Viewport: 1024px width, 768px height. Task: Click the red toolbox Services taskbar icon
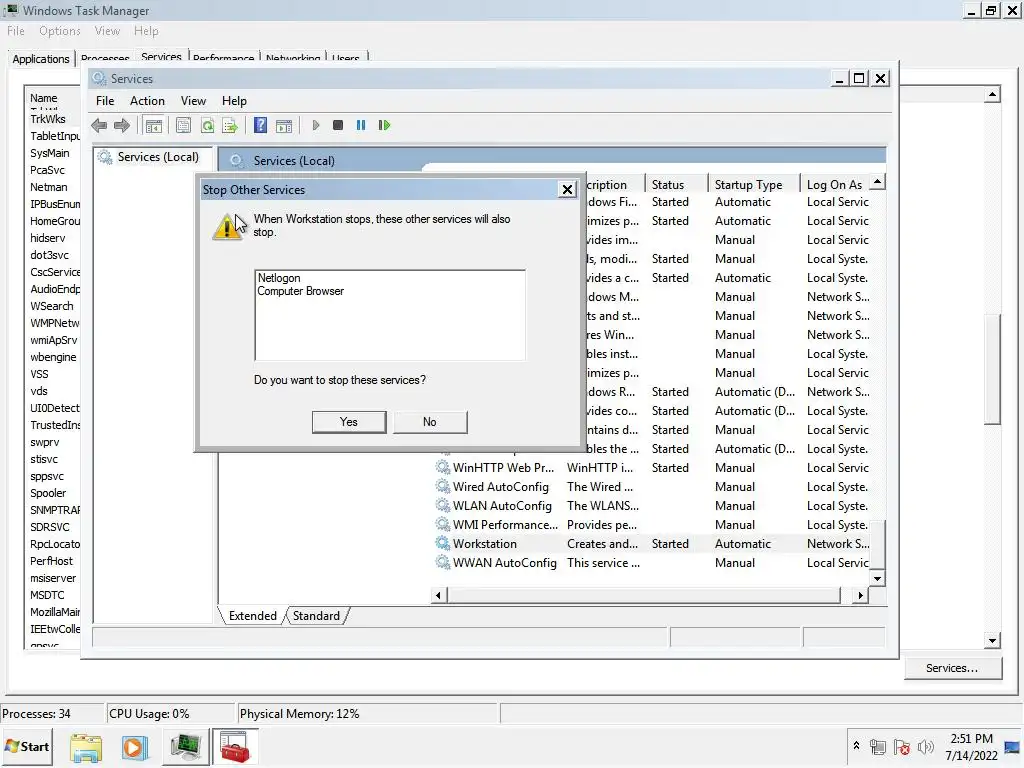tap(234, 747)
